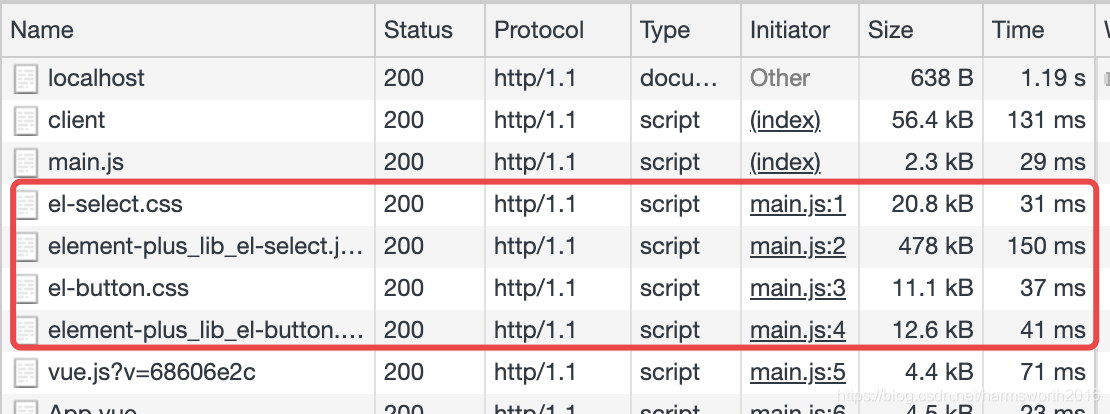Screen dimensions: 1110x414
Task: Open the main.js:1 initiator link
Action: tap(798, 205)
